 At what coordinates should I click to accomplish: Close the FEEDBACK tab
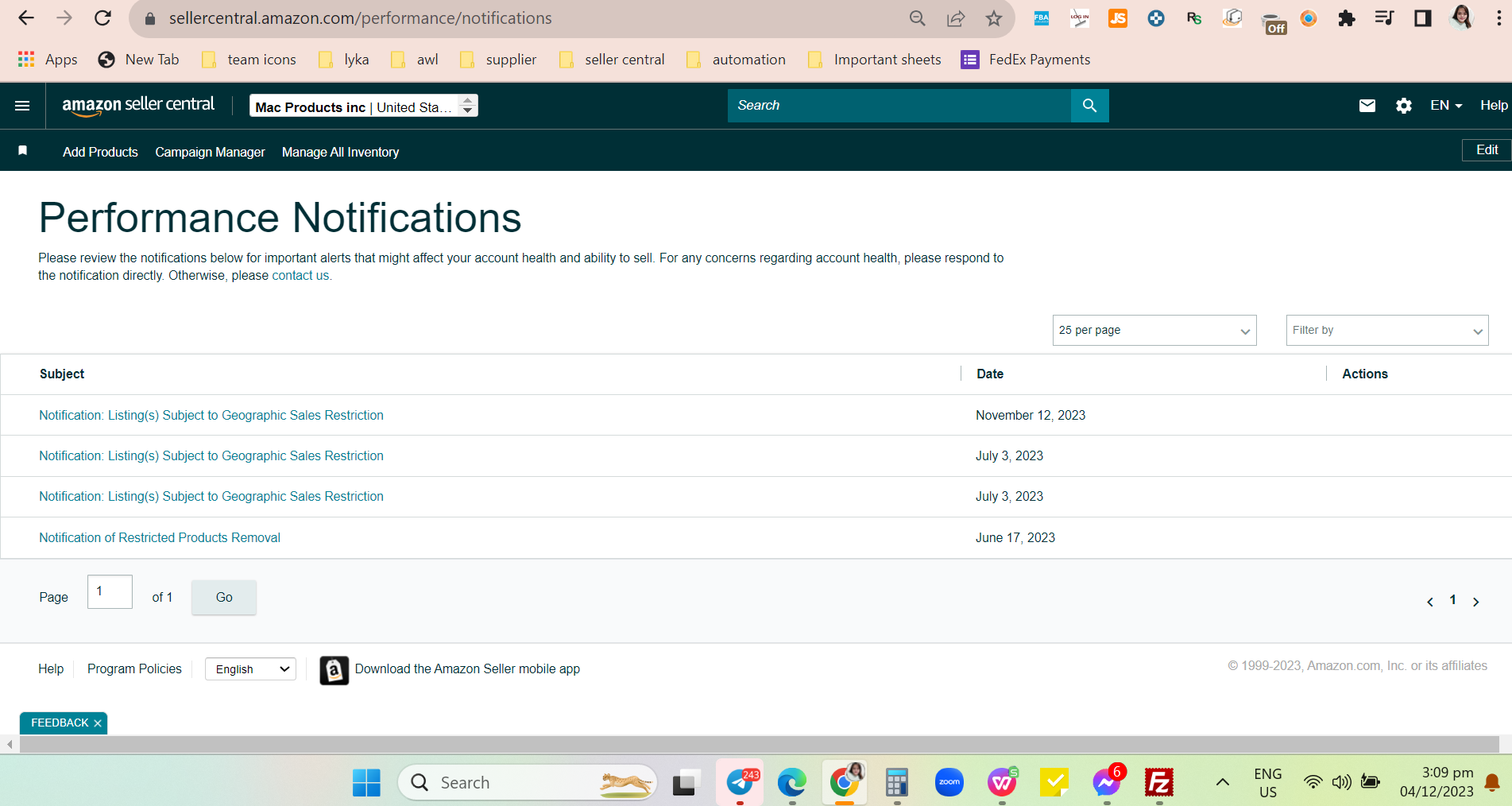point(98,723)
